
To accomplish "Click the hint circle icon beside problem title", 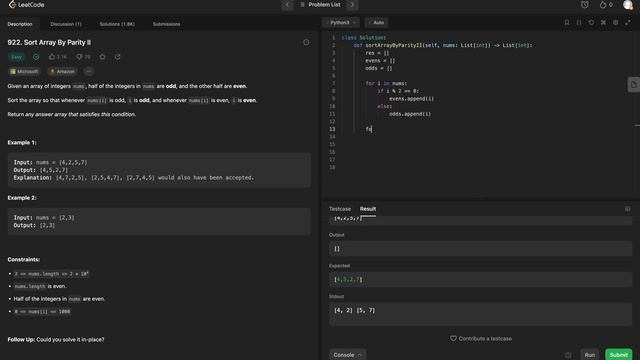I will coord(306,42).
